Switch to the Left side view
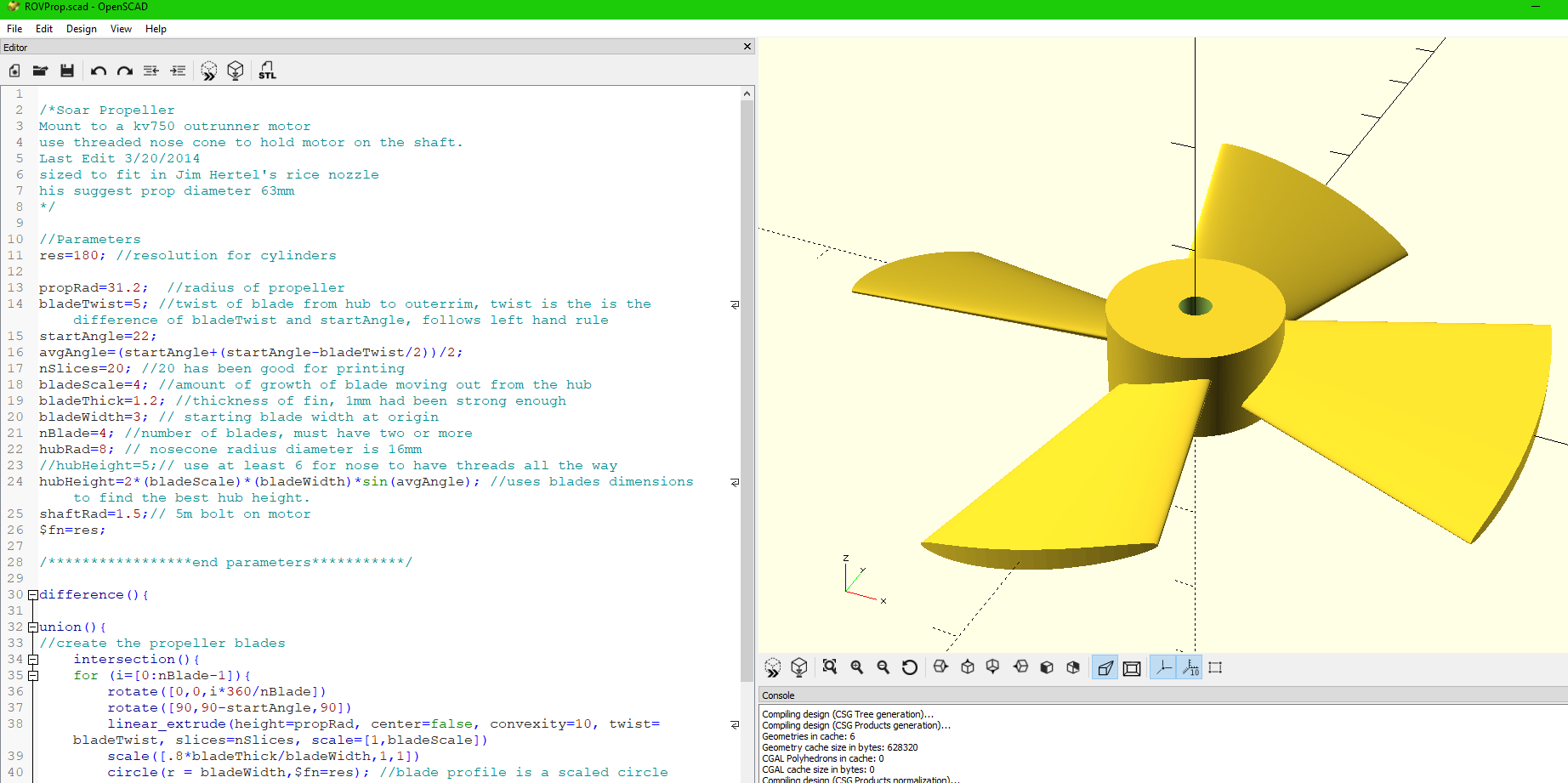 (1021, 667)
